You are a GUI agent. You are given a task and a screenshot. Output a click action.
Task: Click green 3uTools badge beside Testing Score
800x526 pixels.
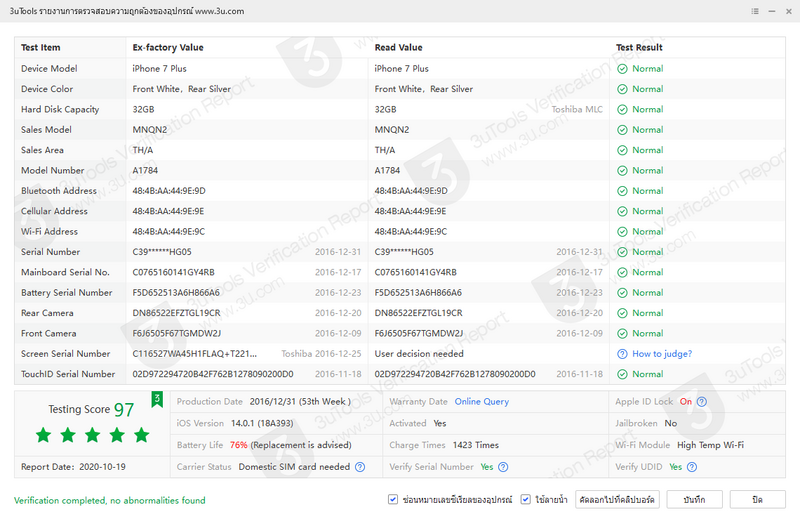(157, 399)
